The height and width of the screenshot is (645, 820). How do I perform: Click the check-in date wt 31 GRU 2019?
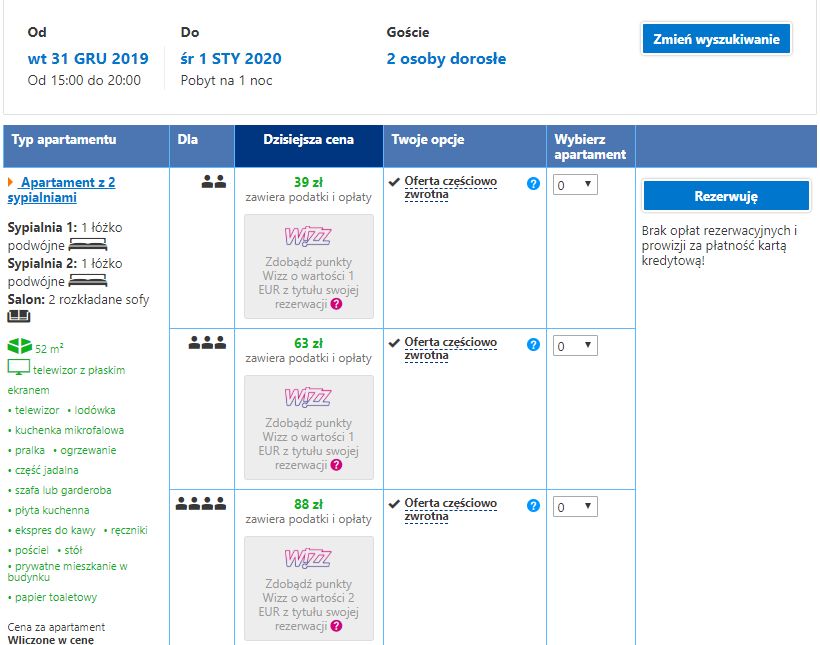click(88, 59)
